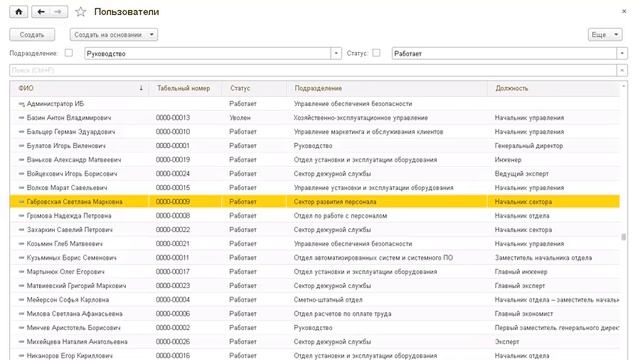Select row icon of Захаркин Савелий Петрович
The width and height of the screenshot is (640, 360).
[x=21, y=230]
